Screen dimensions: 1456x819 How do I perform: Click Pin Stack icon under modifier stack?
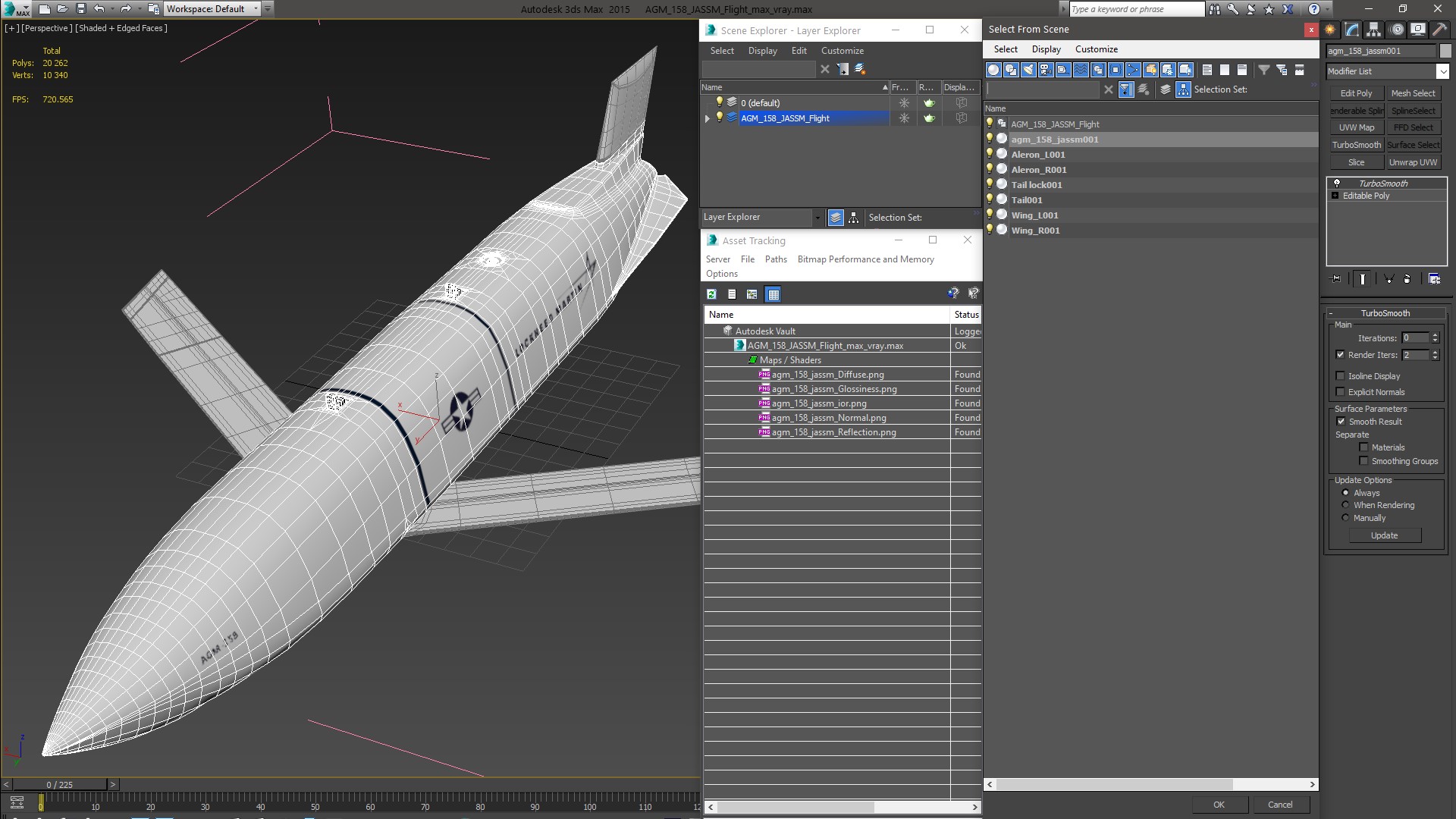(1336, 279)
